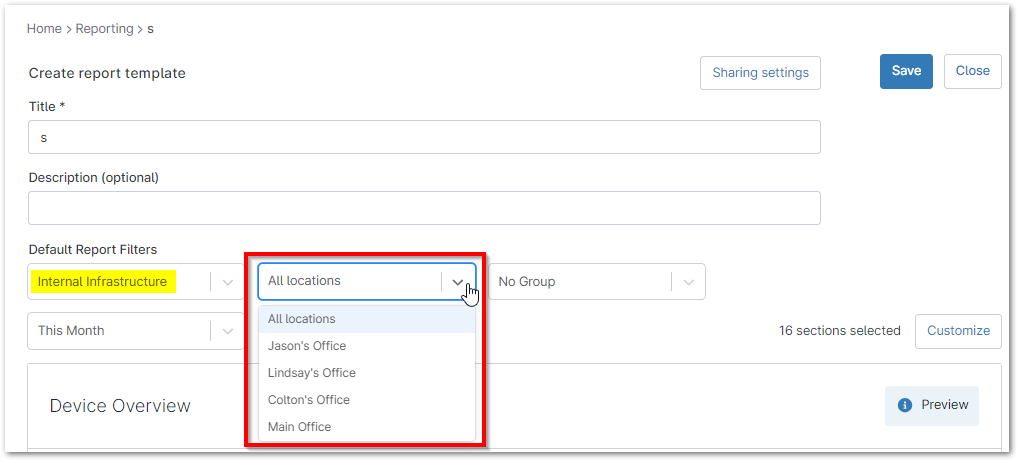Focus the Description optional field
Viewport: 1018px width, 461px height.
[424, 208]
